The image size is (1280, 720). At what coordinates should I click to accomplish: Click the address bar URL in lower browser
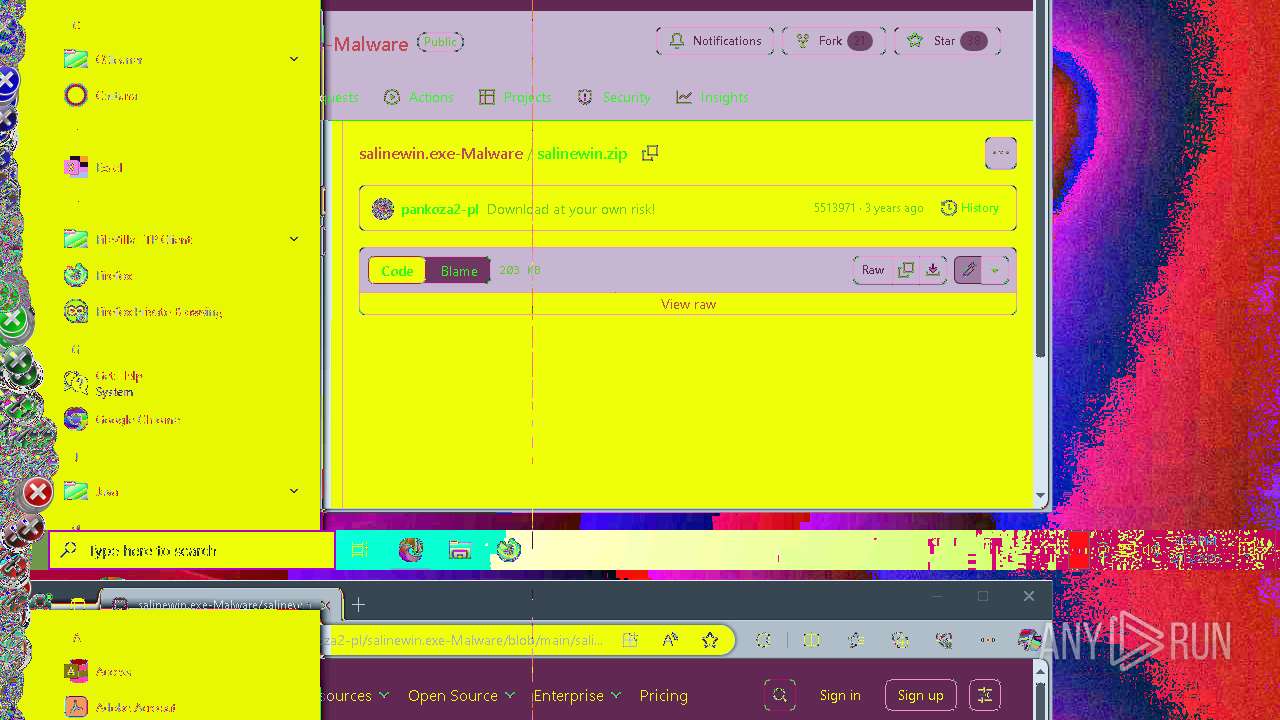(x=462, y=640)
